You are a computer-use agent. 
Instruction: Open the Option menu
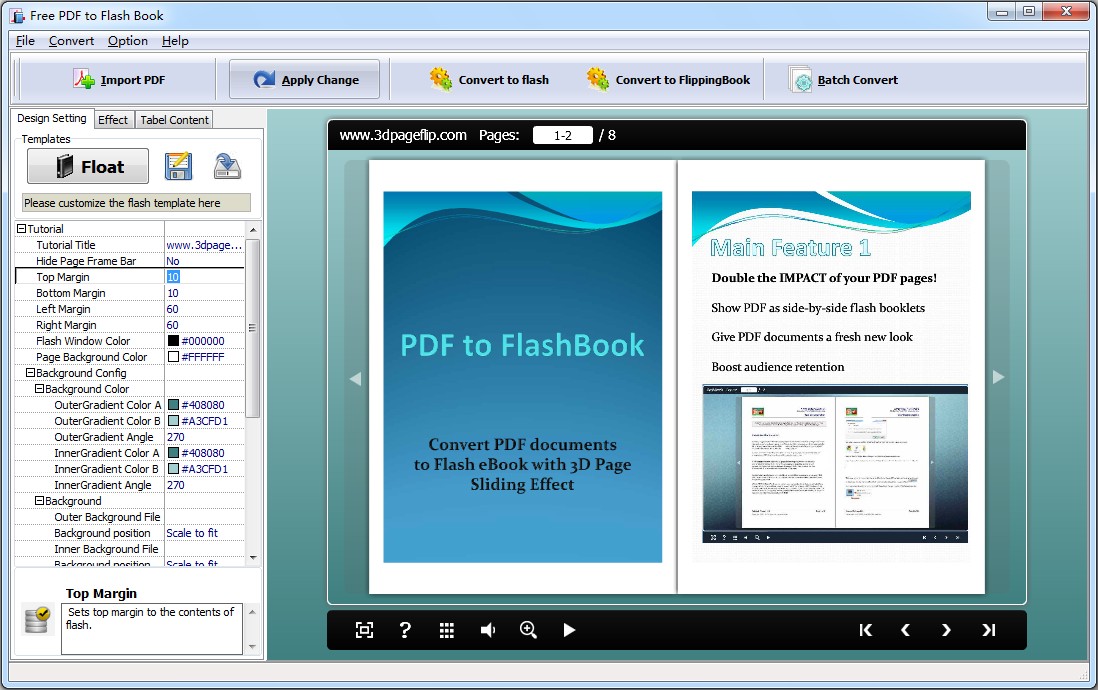[x=127, y=41]
